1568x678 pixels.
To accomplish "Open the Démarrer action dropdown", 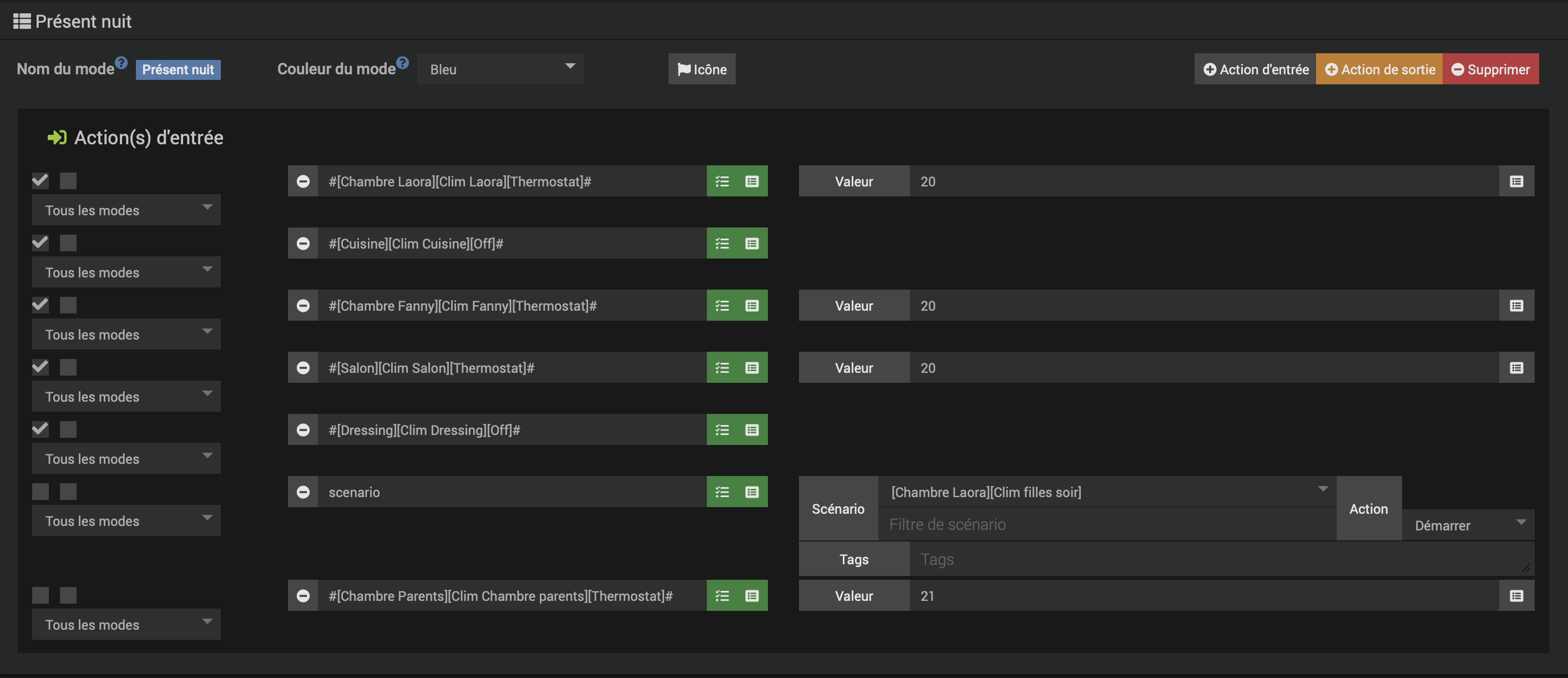I will [x=1468, y=525].
